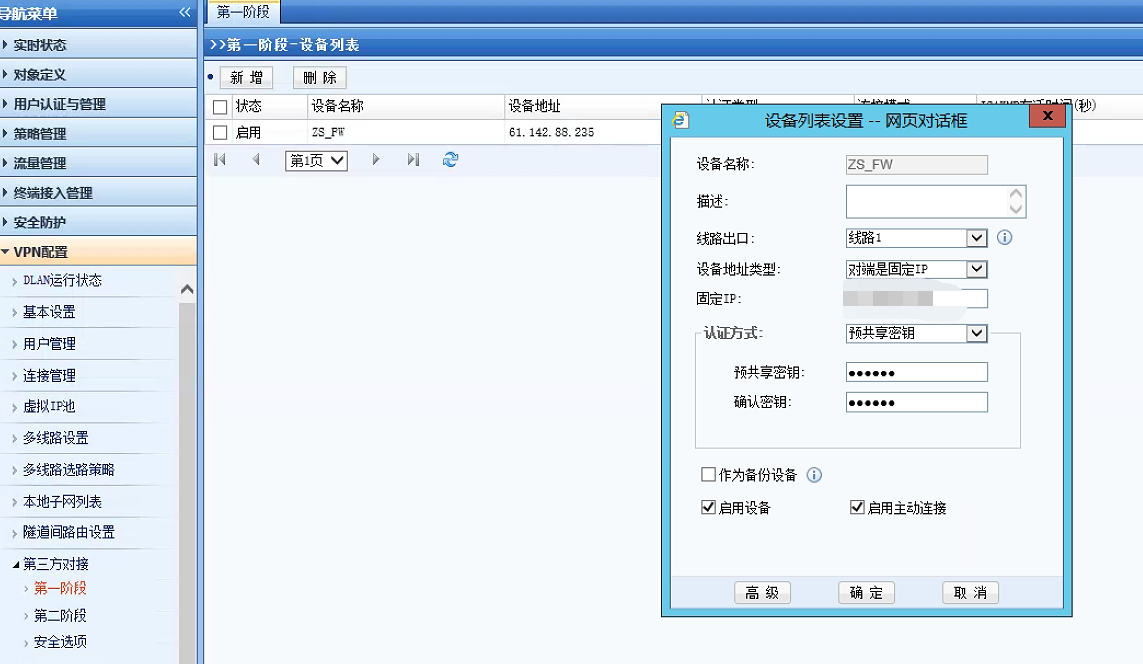
Task: Check the ZS_FW row checkbox
Action: point(220,133)
